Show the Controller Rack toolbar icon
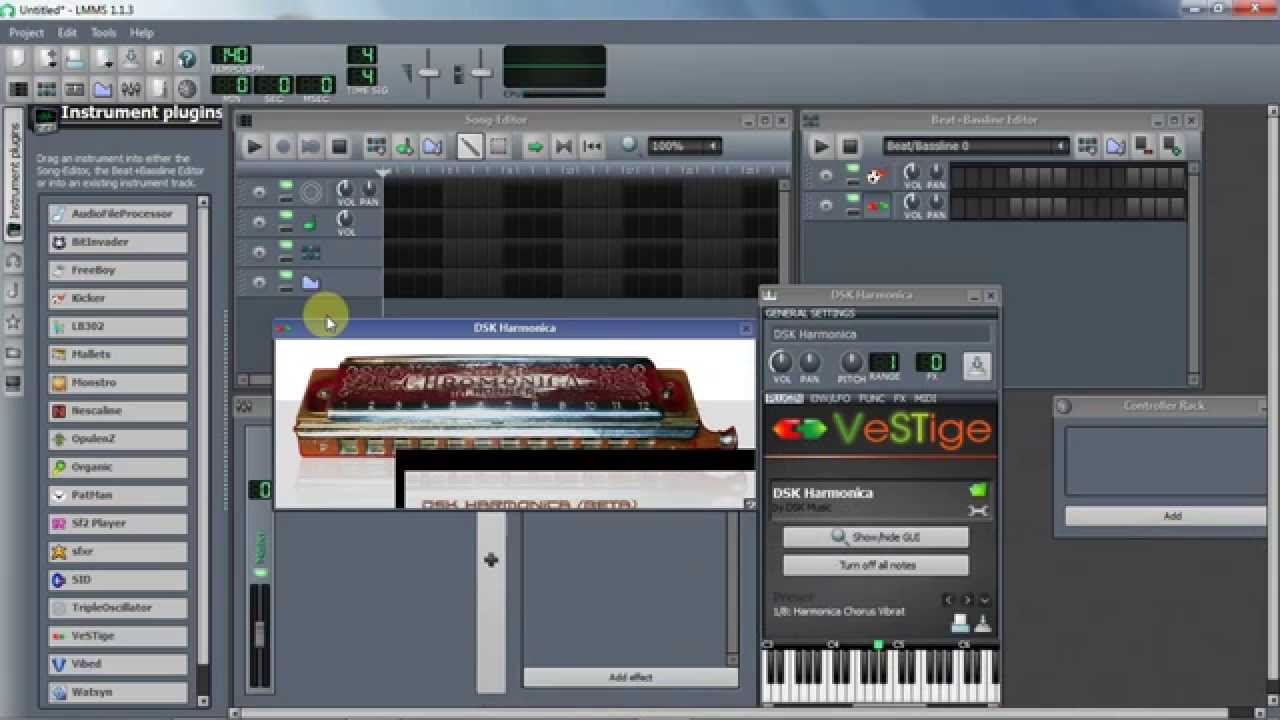 point(186,89)
